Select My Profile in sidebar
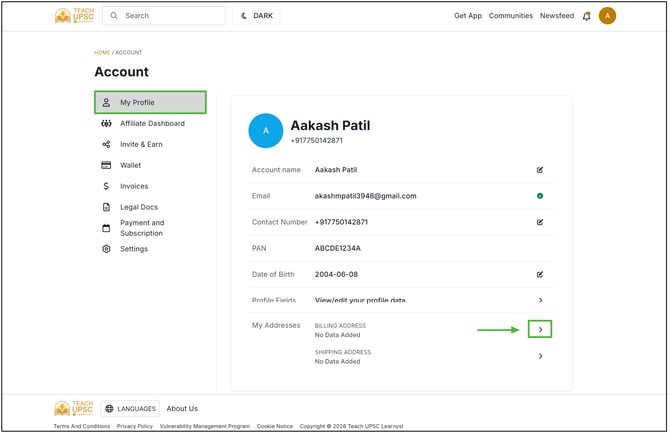670x434 pixels. pyautogui.click(x=151, y=103)
